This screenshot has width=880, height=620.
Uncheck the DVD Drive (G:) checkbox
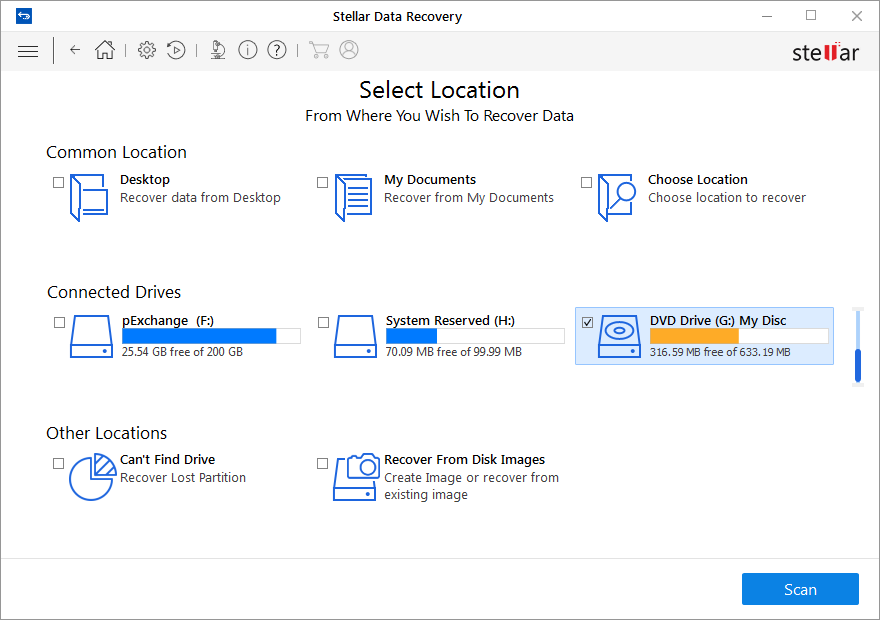[x=588, y=323]
